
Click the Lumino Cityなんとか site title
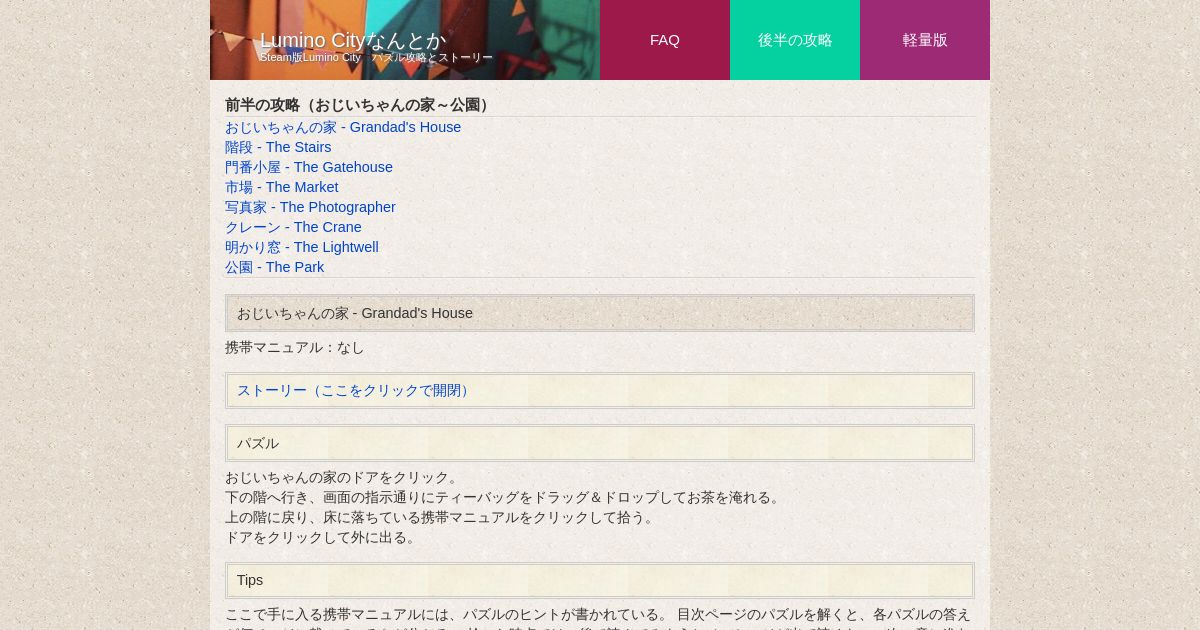[353, 40]
